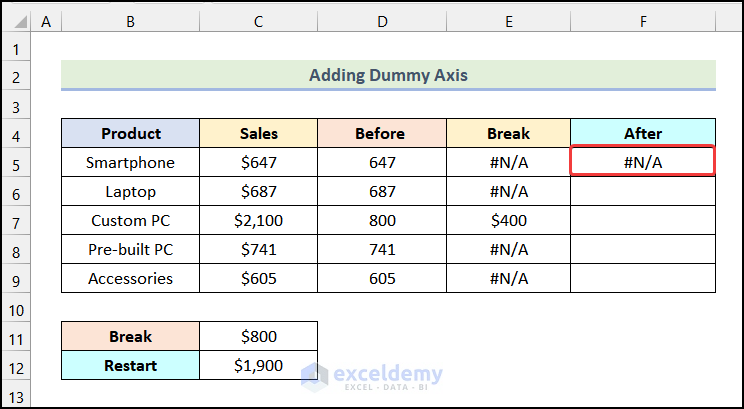Select row 7 header
744x409 pixels.
coord(17,220)
